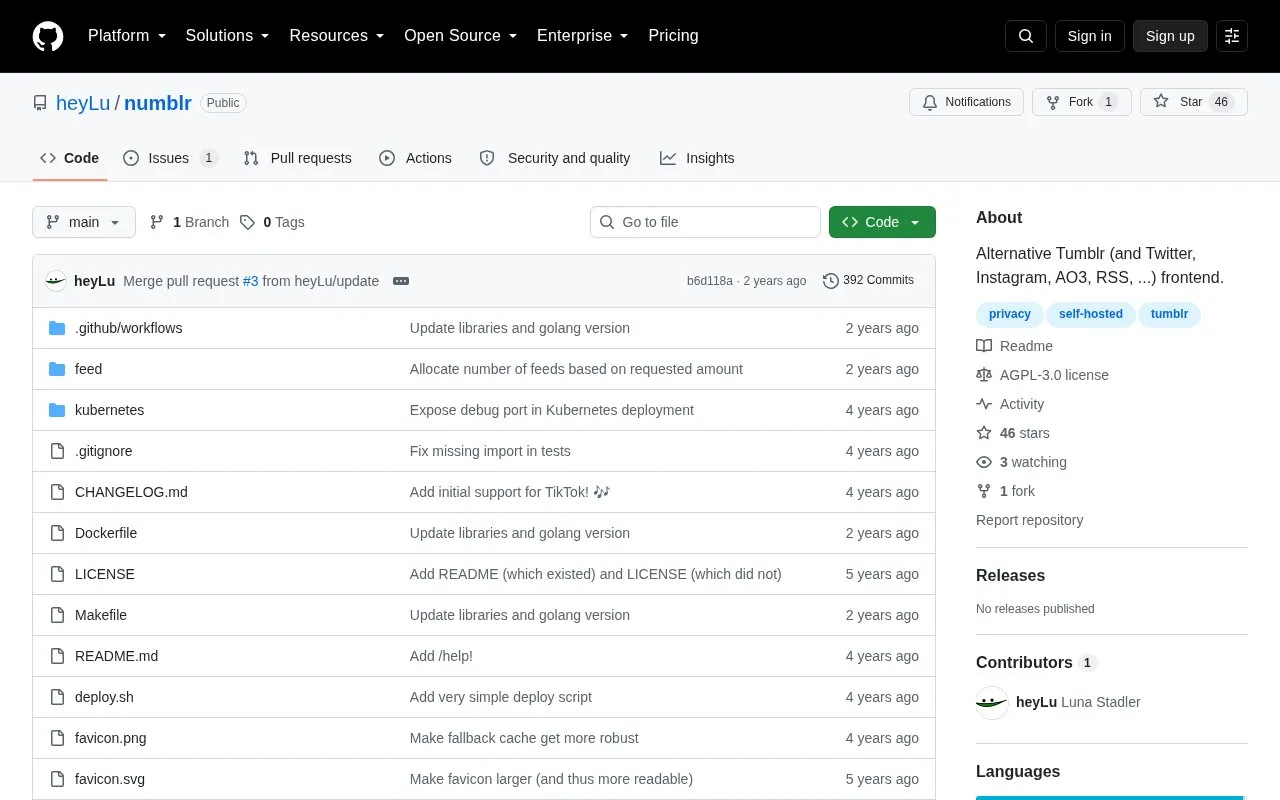Expand the Resources menu
1280x800 pixels.
337,36
